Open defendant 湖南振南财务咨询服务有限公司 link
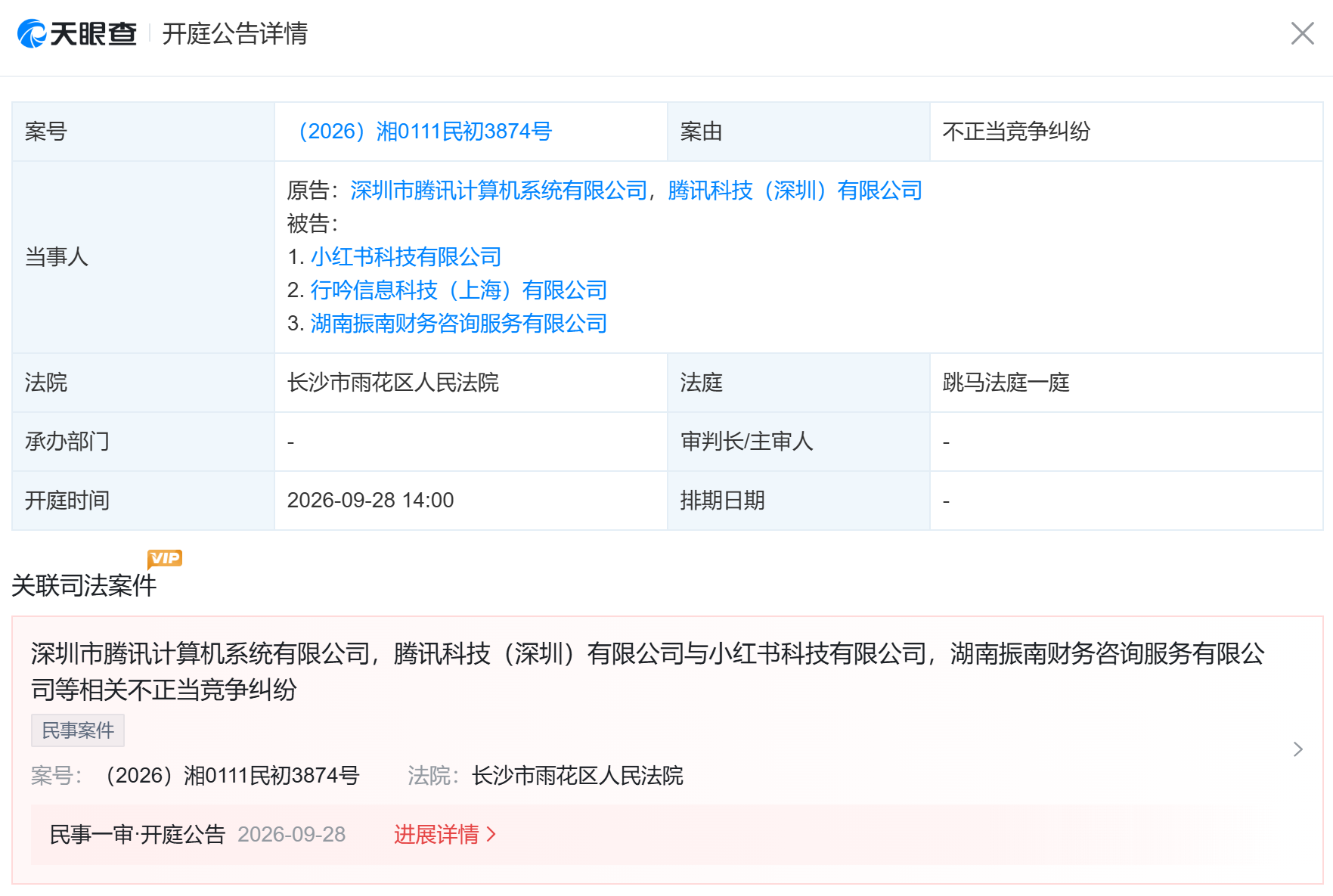This screenshot has height=896, width=1333. click(x=459, y=324)
